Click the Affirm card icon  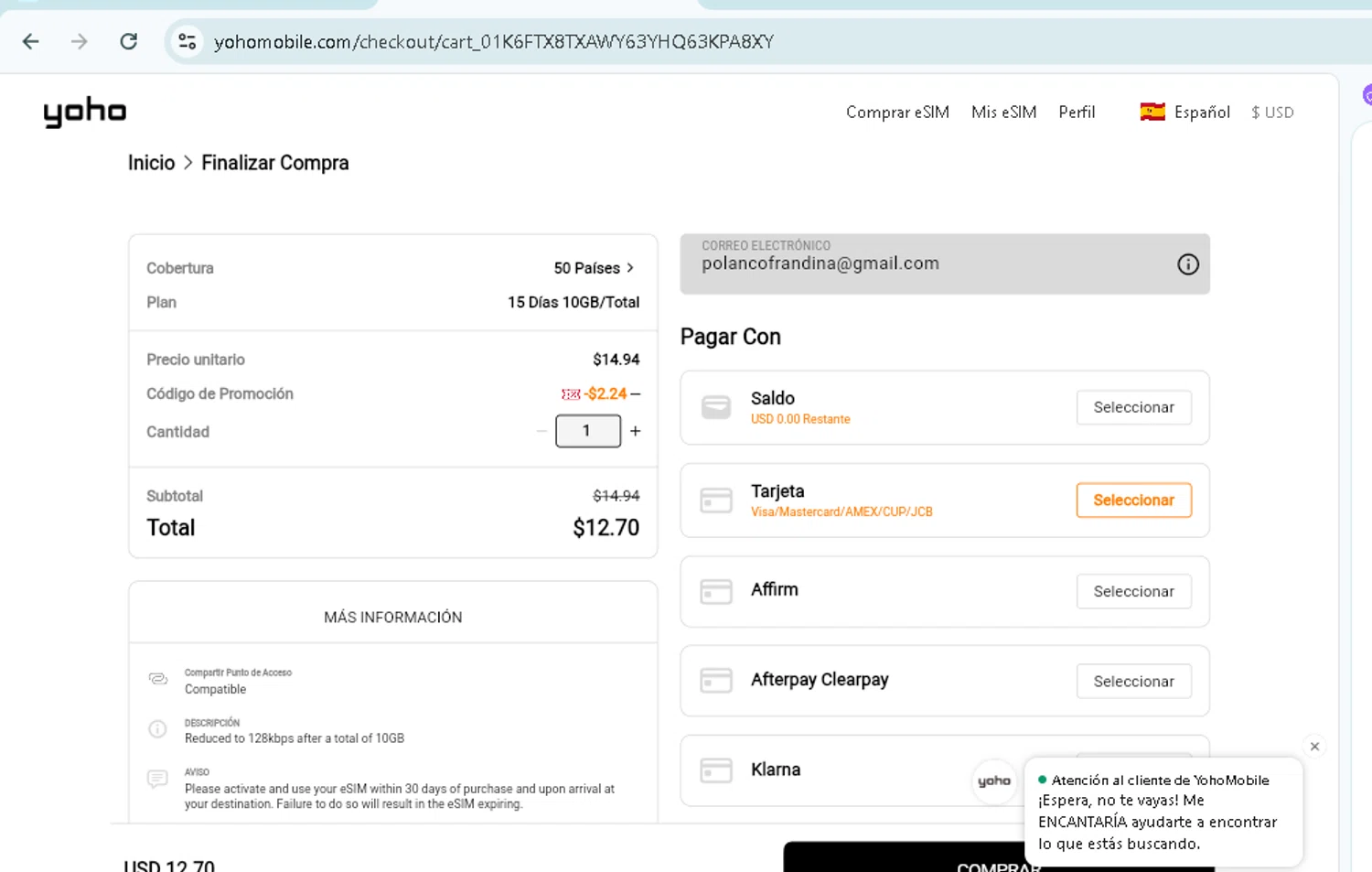coord(716,591)
